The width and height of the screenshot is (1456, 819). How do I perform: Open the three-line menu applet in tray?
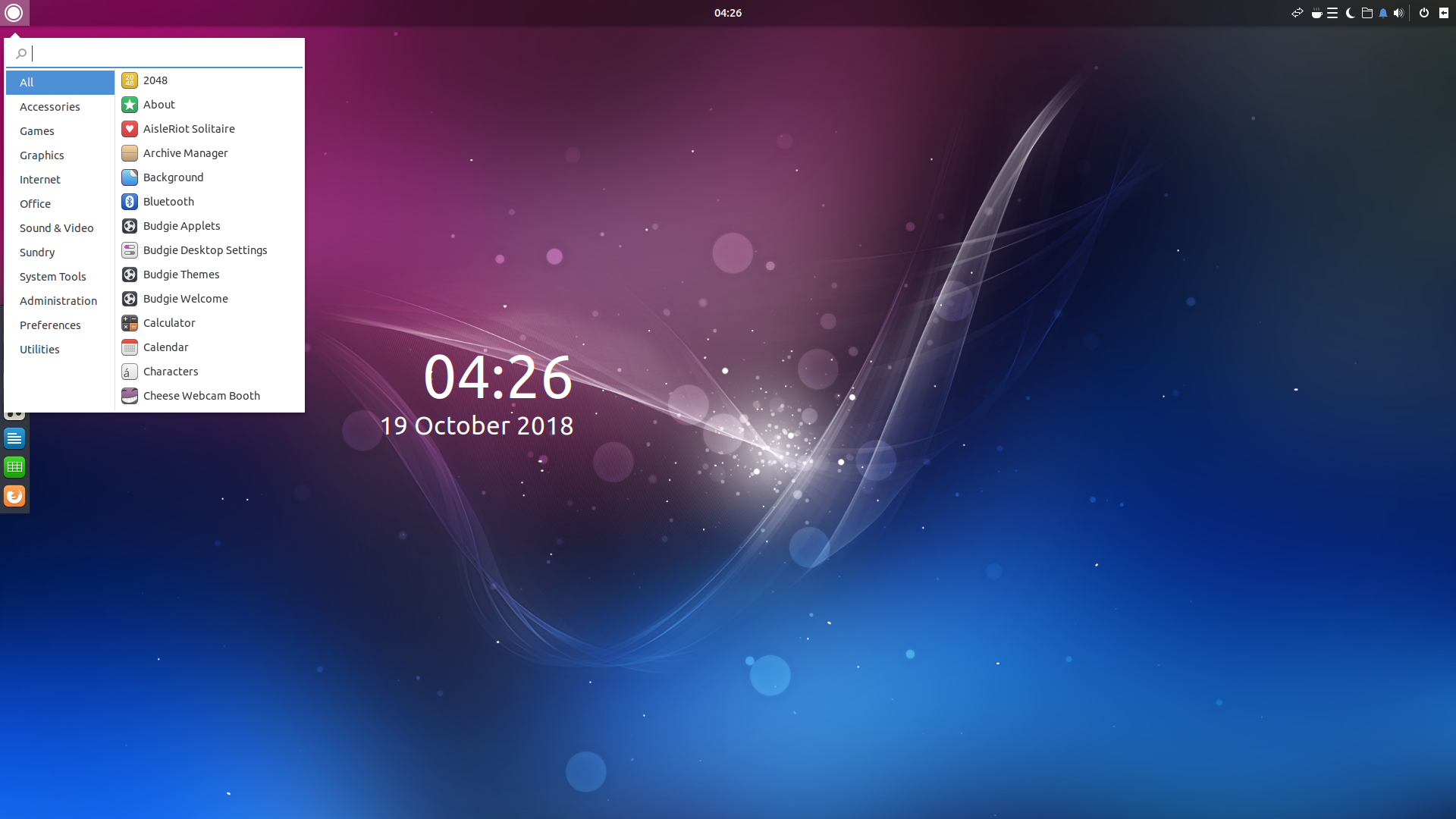1332,13
